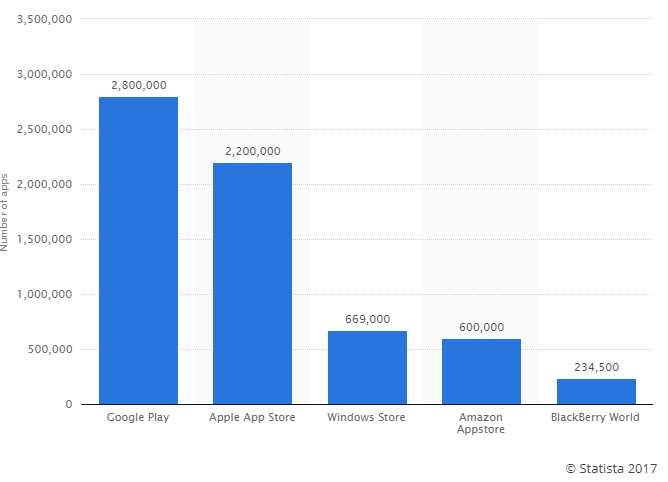The width and height of the screenshot is (668, 482).
Task: Select the 234,500 value label
Action: click(x=596, y=367)
